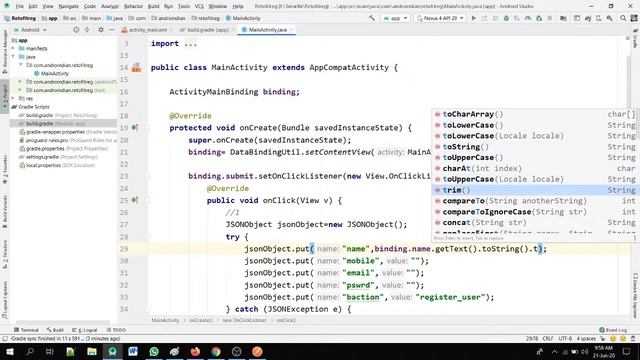The width and height of the screenshot is (640, 360).
Task: Open the Logcat tool window
Action: pyautogui.click(x=84, y=330)
